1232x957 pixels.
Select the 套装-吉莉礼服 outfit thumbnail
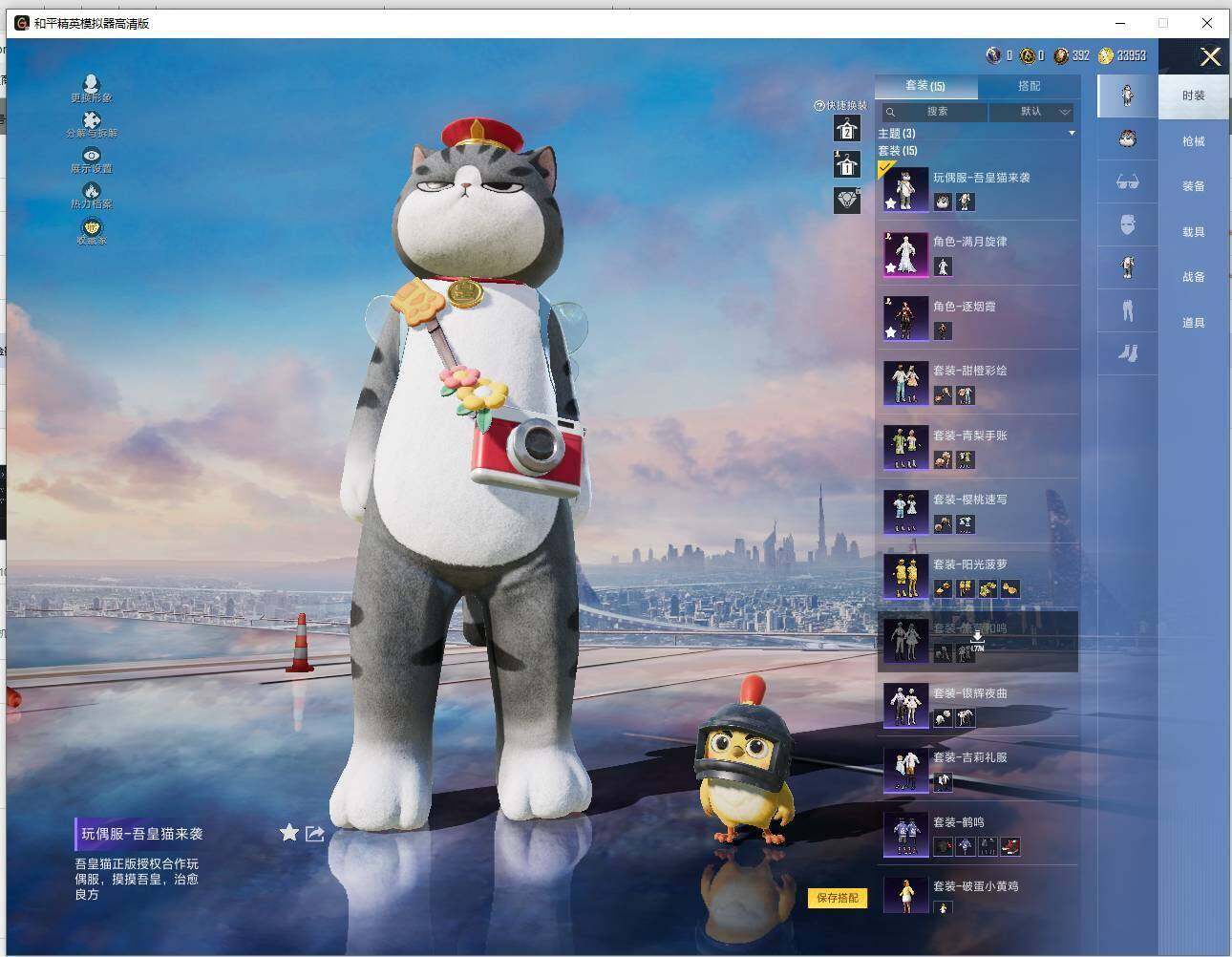click(x=905, y=770)
